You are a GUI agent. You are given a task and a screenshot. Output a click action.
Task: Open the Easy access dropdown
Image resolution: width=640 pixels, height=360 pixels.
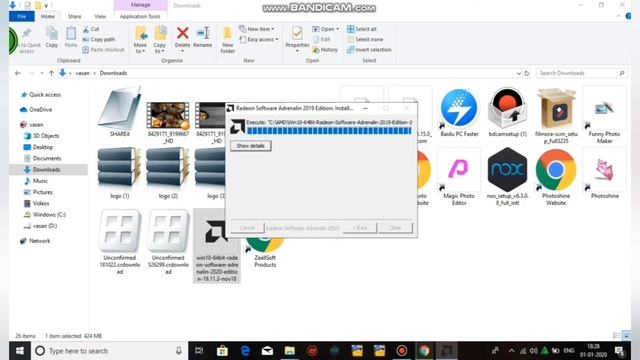coord(259,40)
